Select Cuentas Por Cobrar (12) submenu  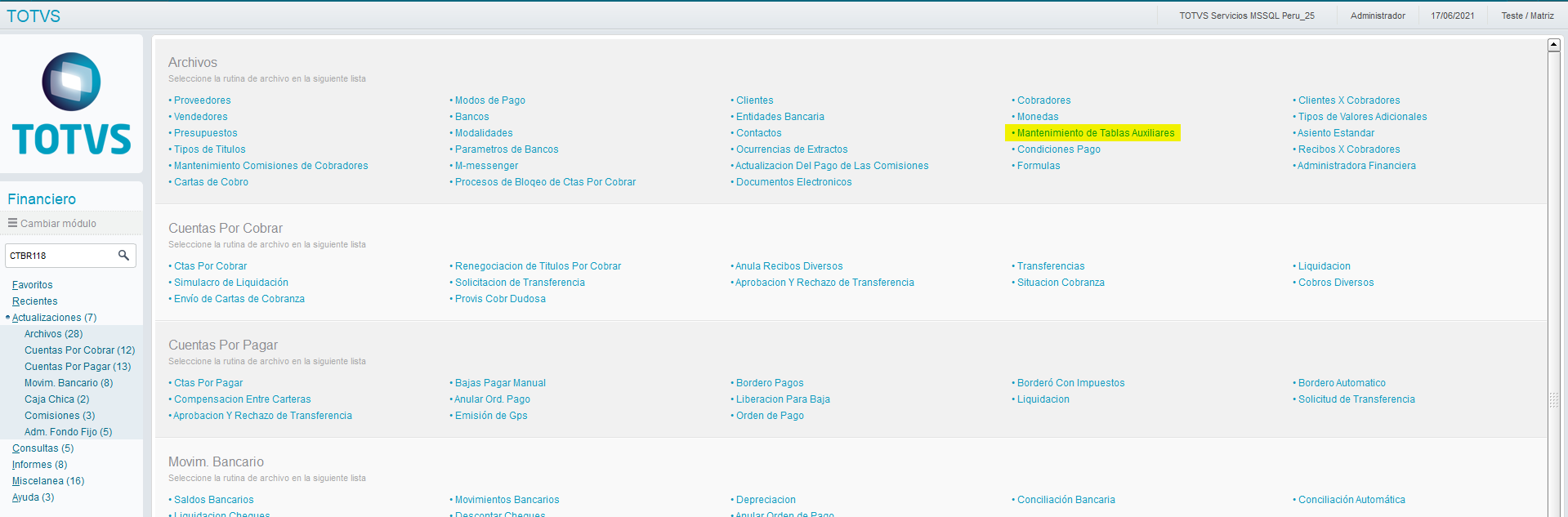(x=80, y=350)
